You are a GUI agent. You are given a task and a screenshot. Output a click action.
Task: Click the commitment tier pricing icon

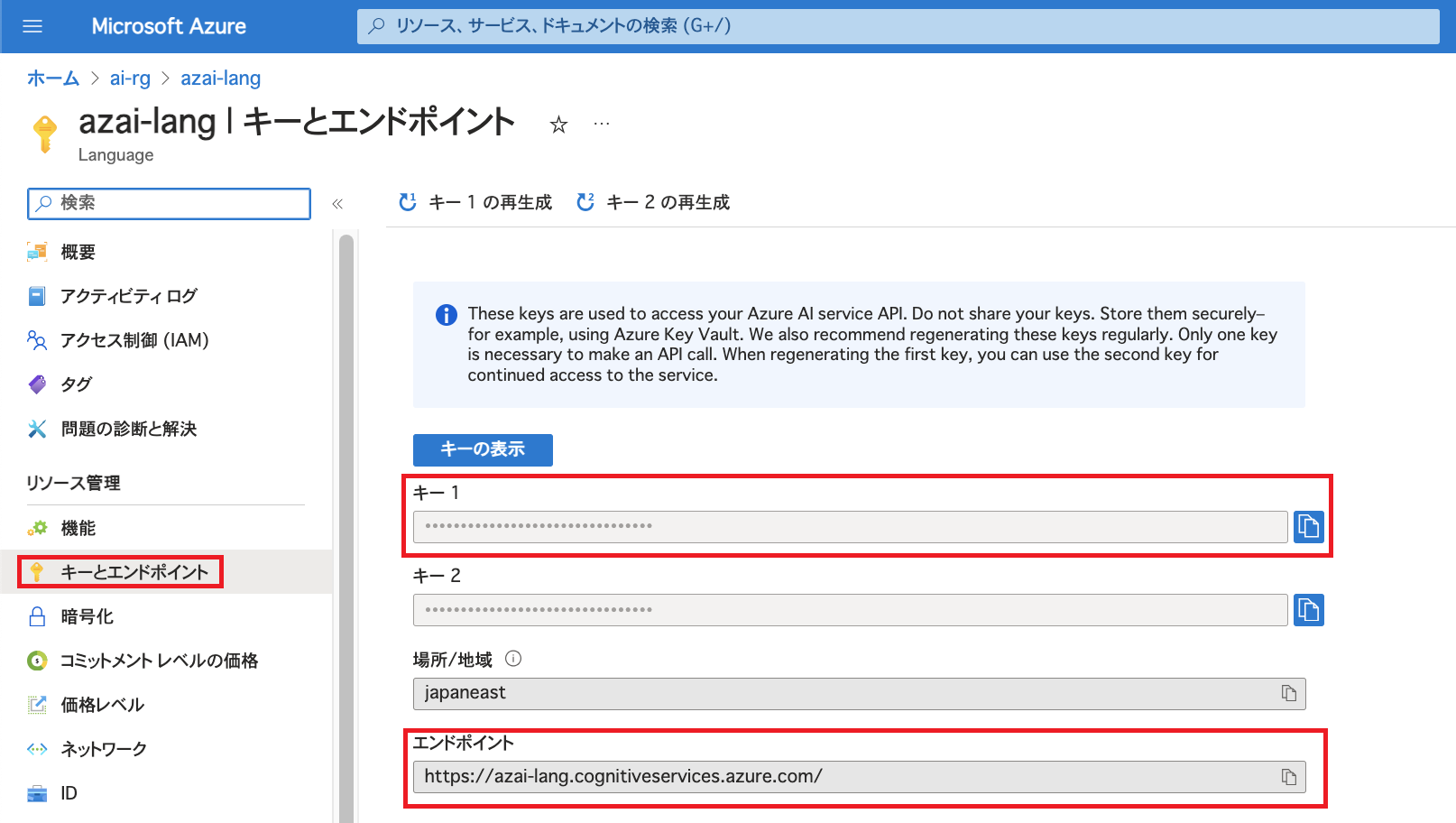point(37,661)
